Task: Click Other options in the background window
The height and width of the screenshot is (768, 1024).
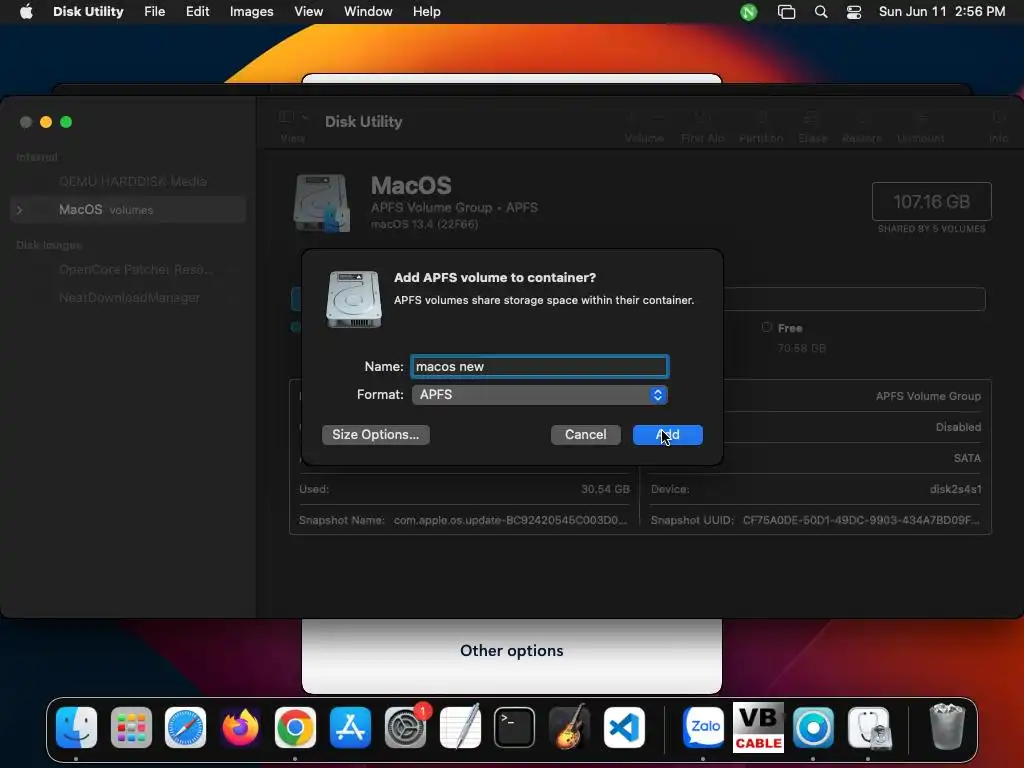Action: (511, 650)
